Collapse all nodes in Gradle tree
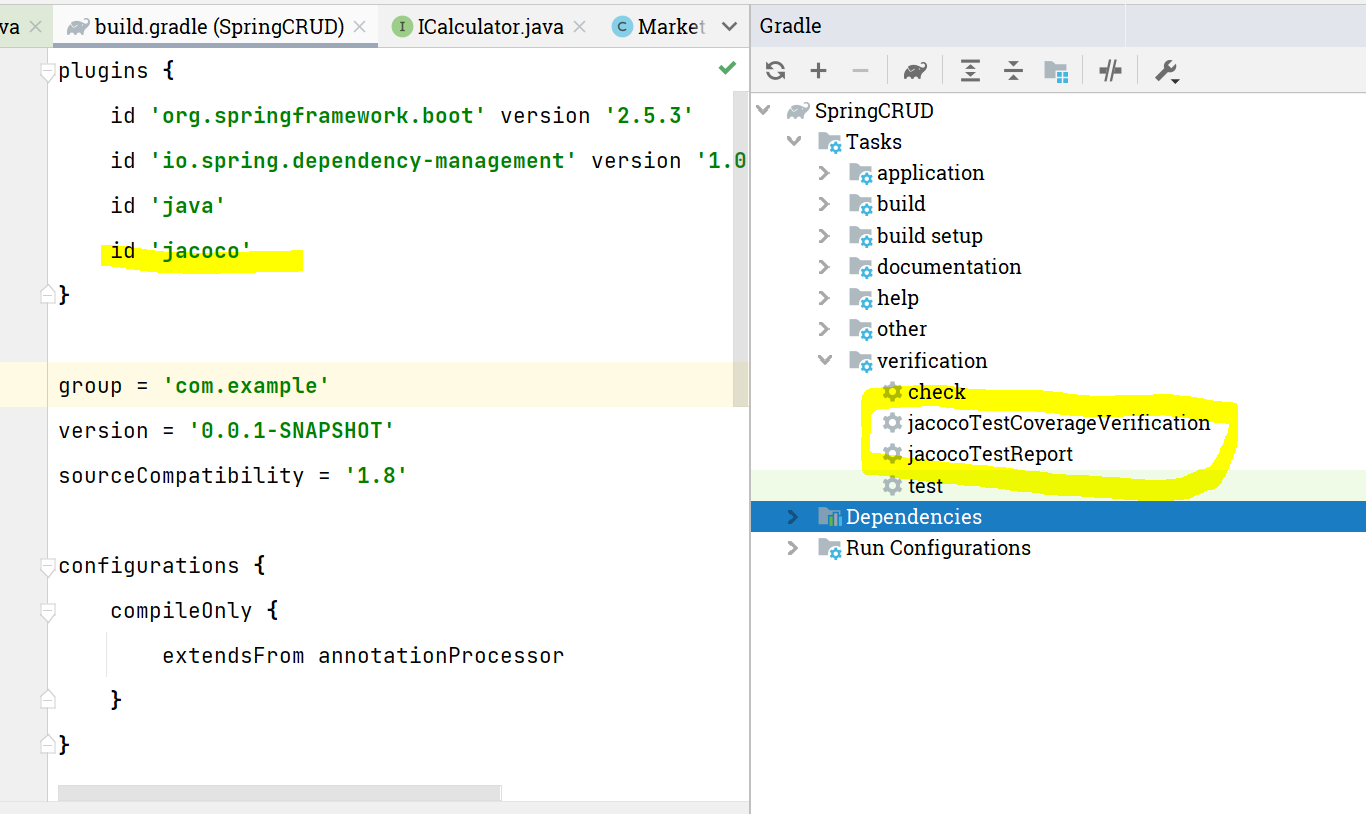 coord(1013,70)
